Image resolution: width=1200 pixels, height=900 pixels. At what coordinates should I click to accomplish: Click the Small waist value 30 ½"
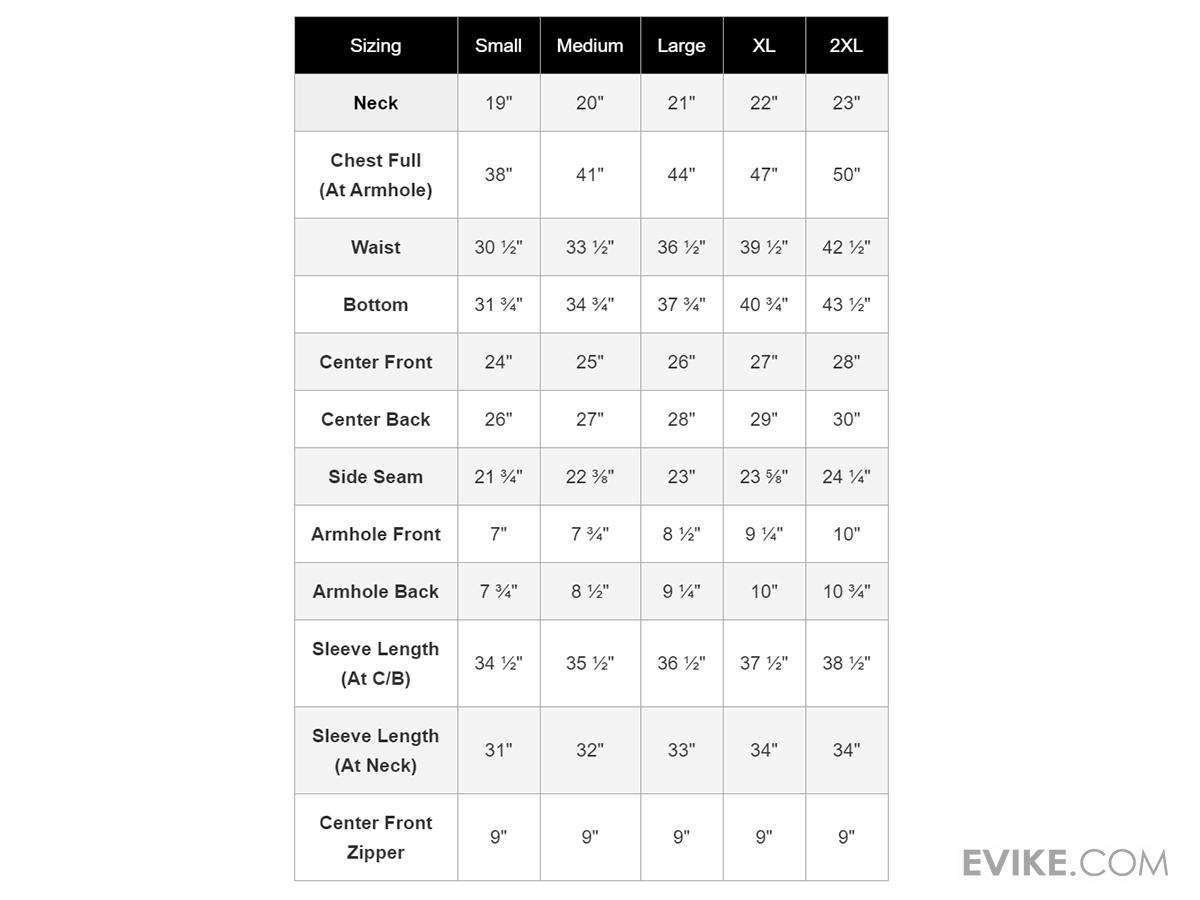[498, 247]
